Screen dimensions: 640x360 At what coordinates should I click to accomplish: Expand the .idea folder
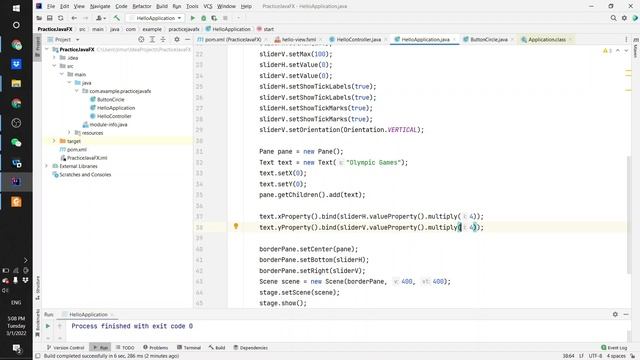click(x=54, y=58)
